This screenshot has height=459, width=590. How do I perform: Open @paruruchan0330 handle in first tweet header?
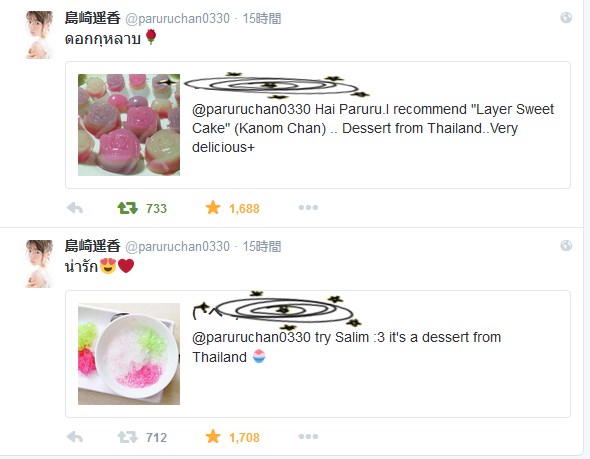point(177,18)
